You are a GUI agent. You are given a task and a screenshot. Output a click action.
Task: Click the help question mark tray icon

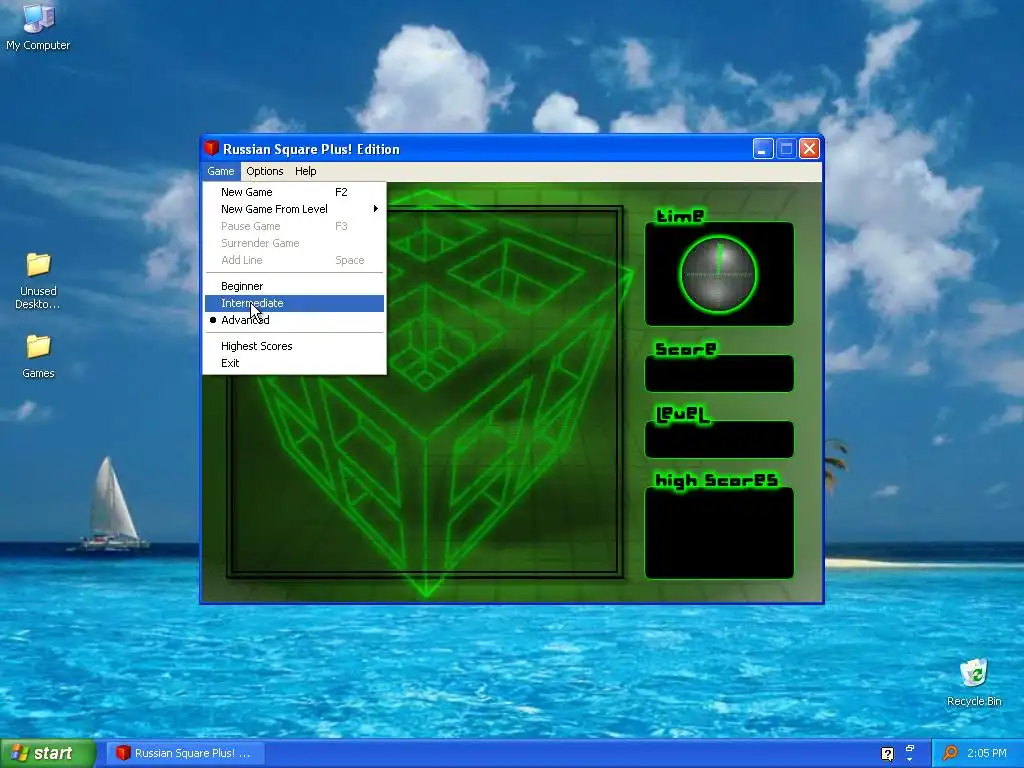point(887,754)
